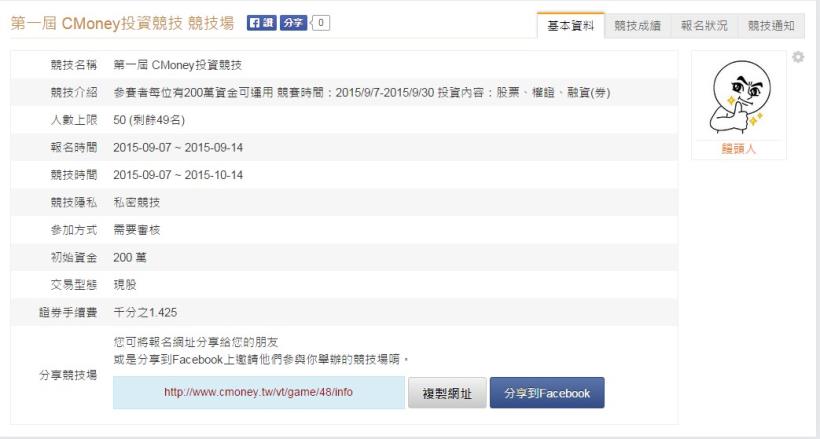Click the 分享到Facebook button

click(x=547, y=393)
